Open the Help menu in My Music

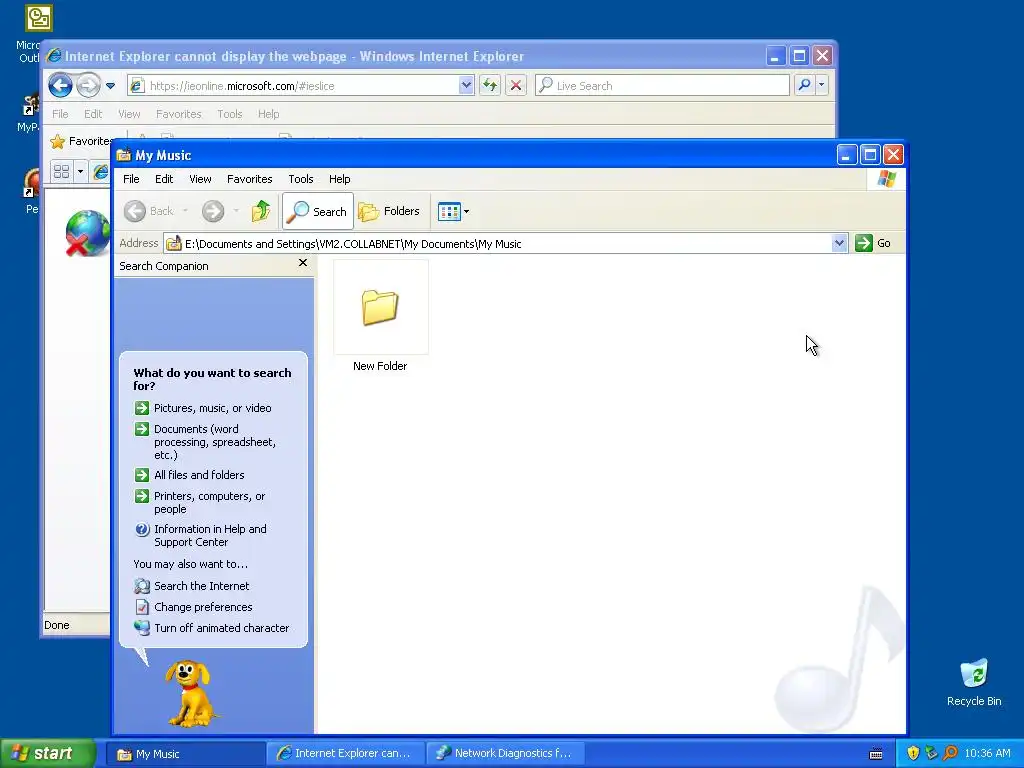[x=339, y=179]
